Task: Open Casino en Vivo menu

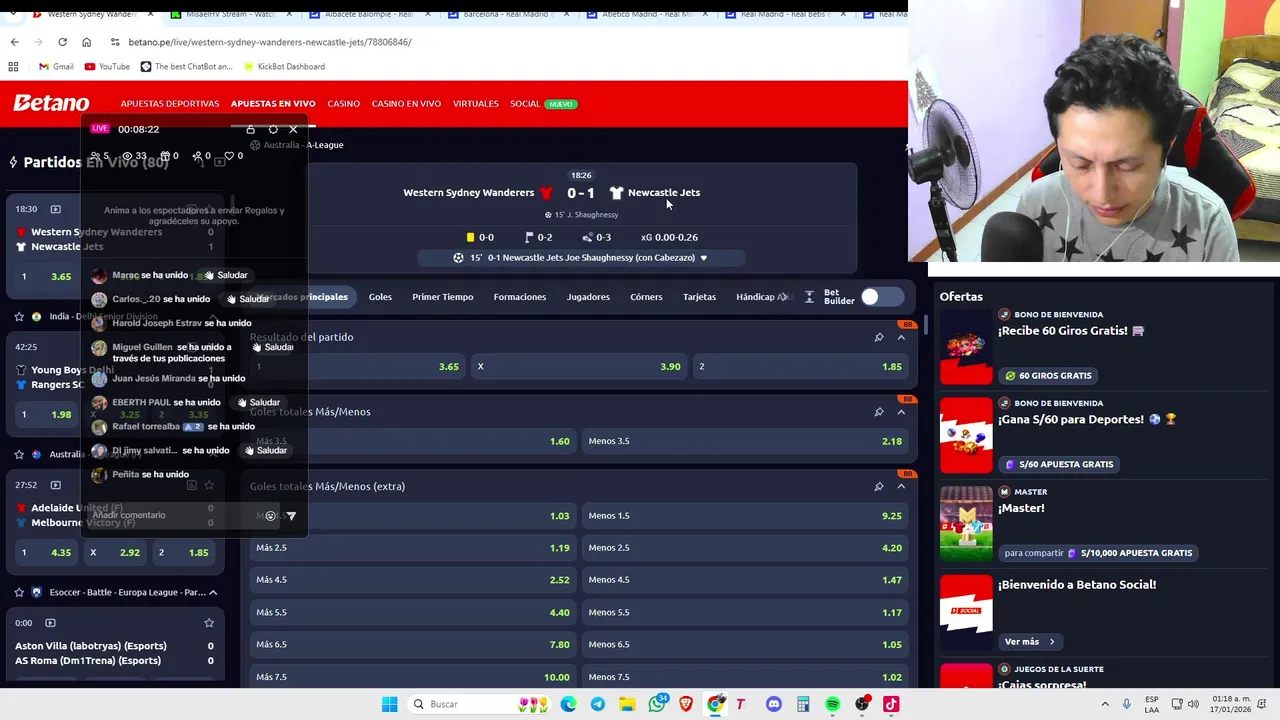Action: click(x=406, y=104)
